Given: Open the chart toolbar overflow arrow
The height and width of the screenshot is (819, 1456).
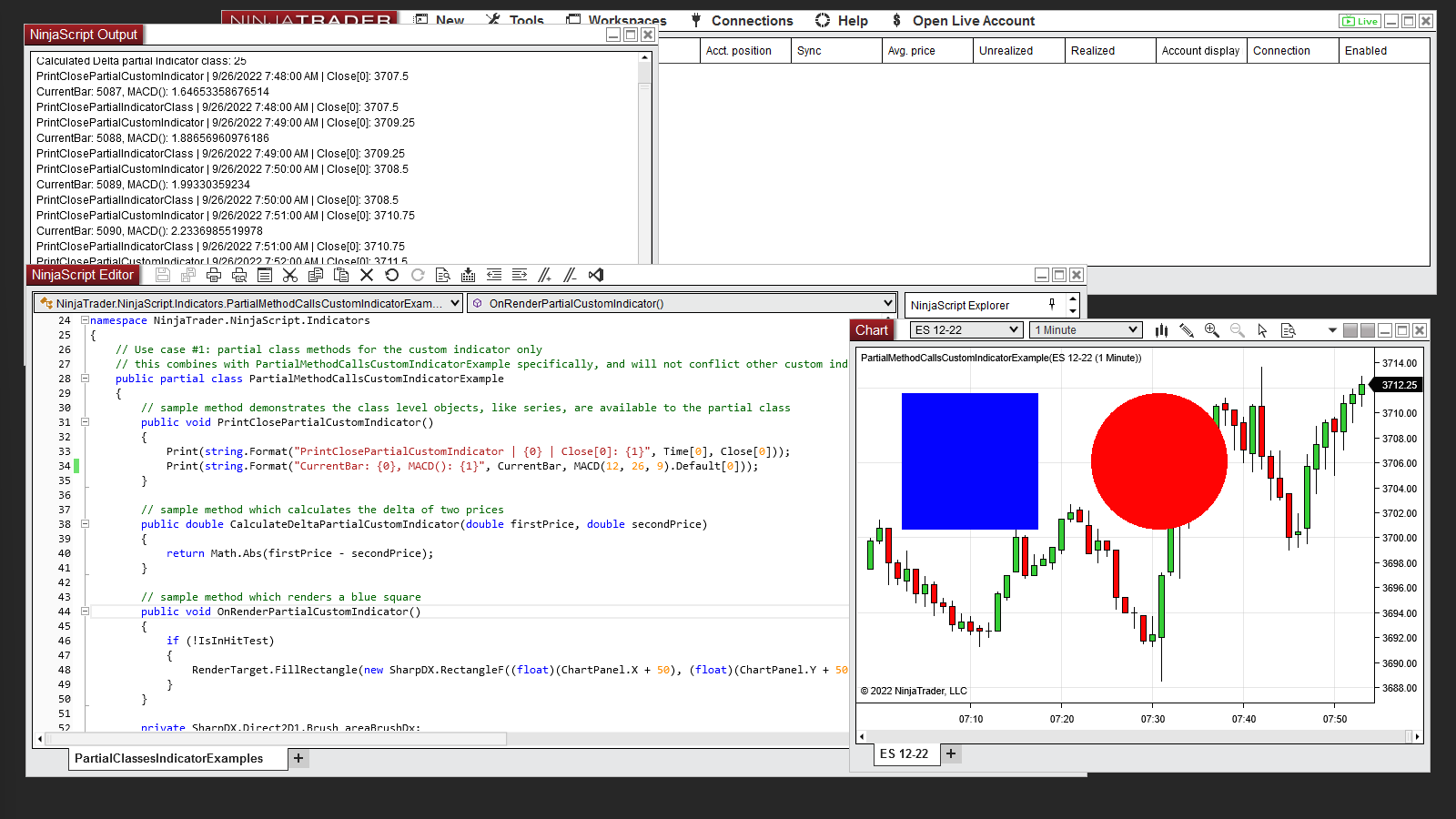Looking at the screenshot, I should [x=1332, y=330].
